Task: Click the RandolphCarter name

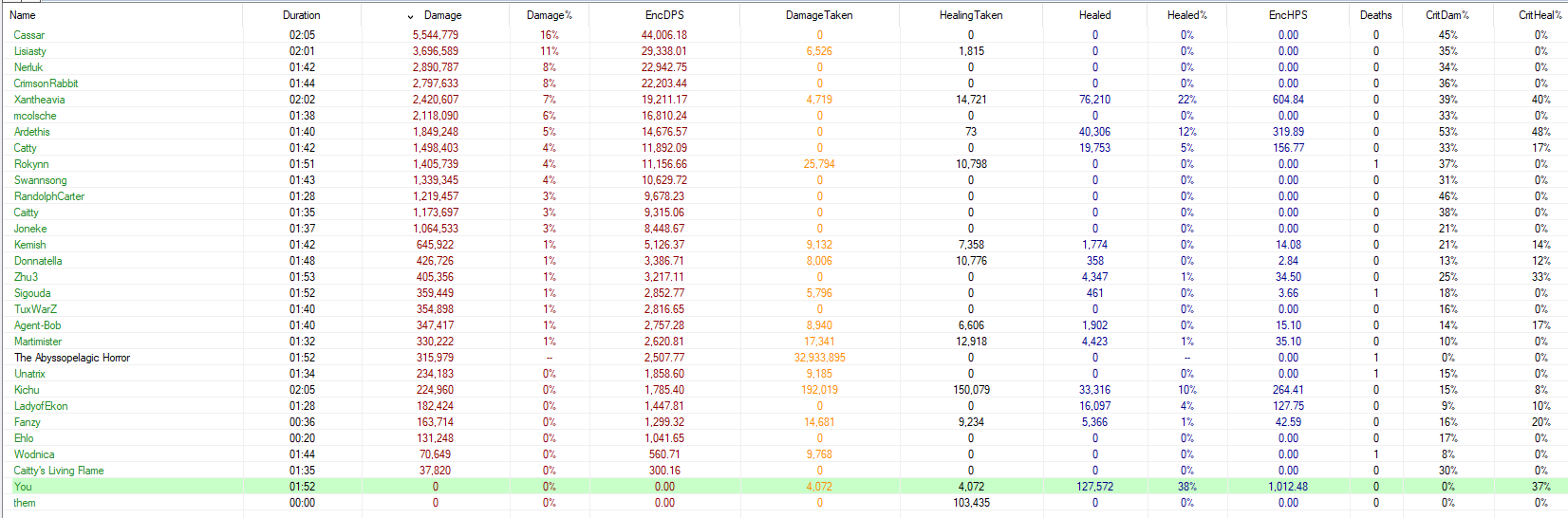Action: pos(49,196)
